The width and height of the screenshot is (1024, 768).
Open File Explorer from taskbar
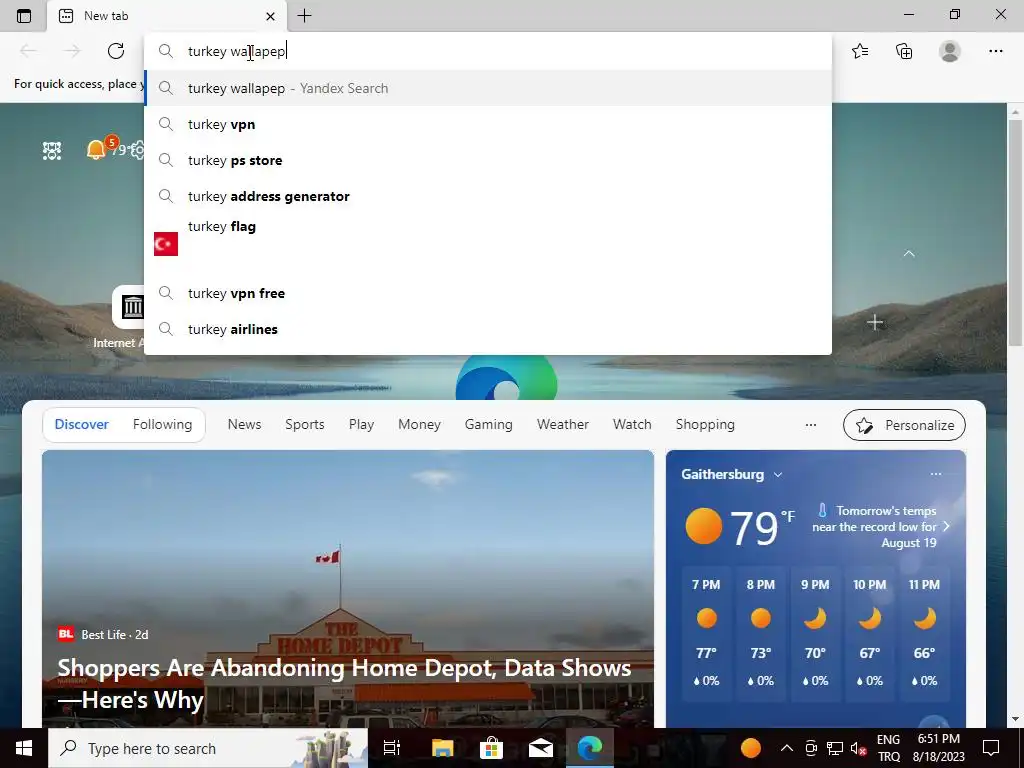click(441, 748)
